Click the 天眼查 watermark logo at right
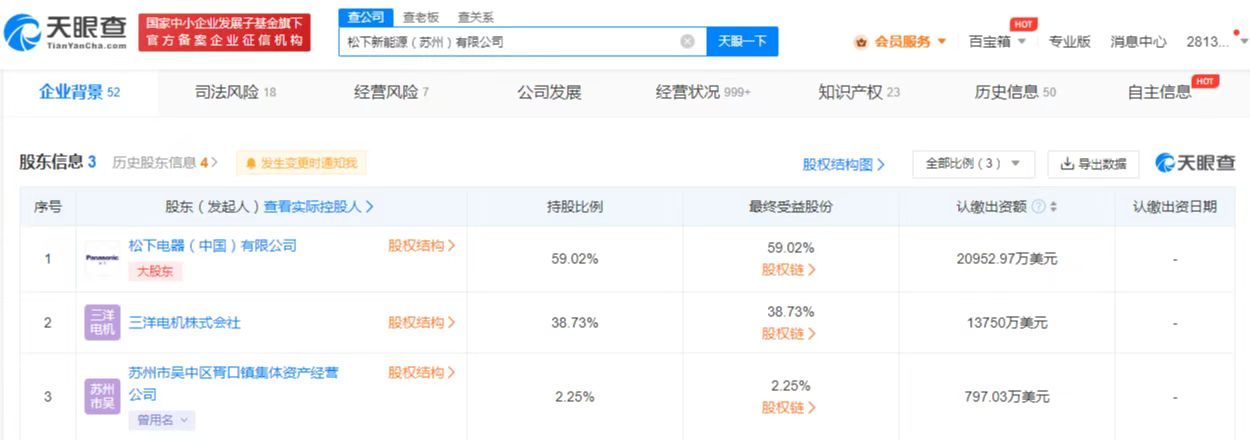The width and height of the screenshot is (1250, 440). (1195, 163)
